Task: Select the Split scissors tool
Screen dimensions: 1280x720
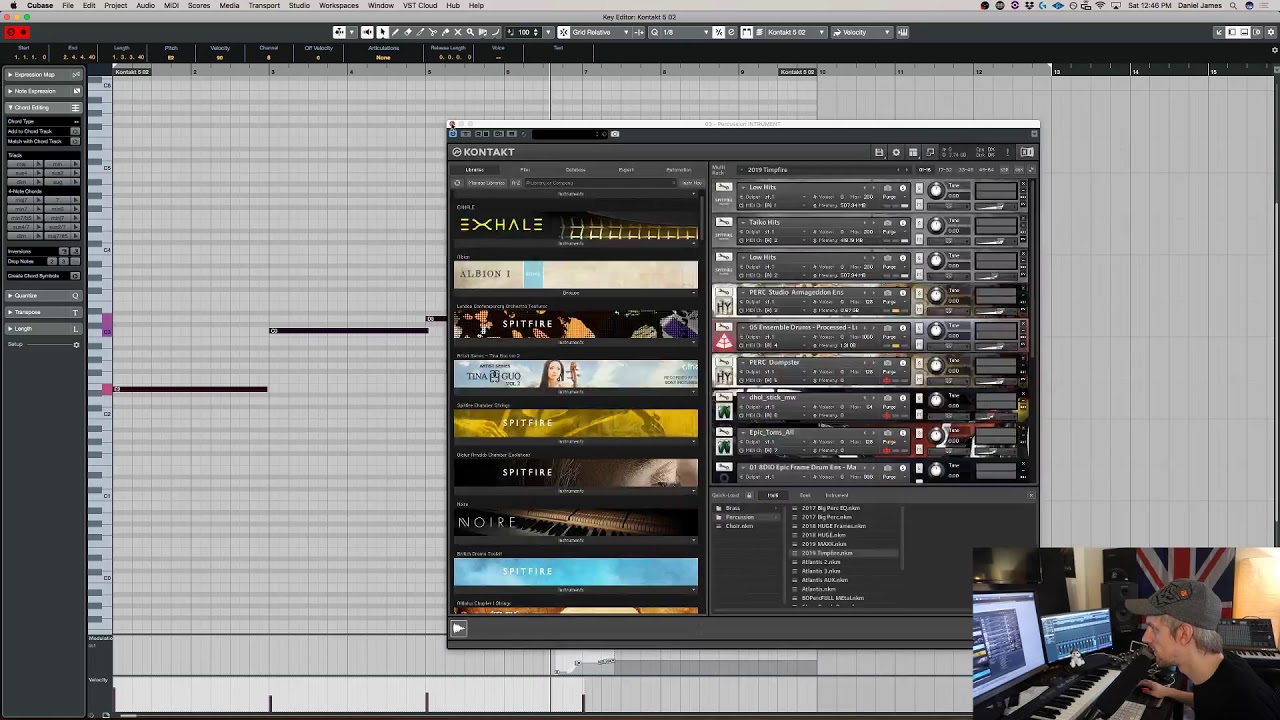Action: coord(432,32)
